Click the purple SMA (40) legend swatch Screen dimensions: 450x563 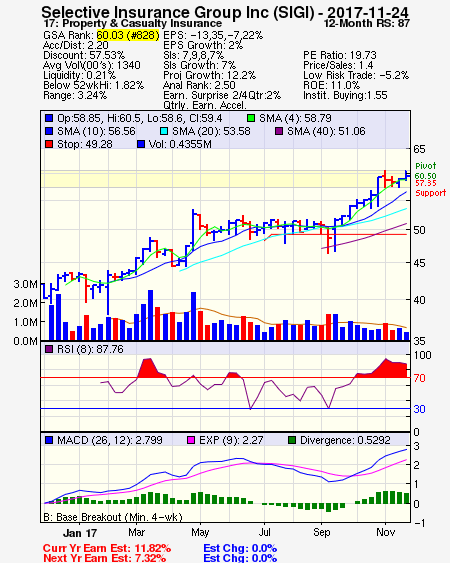click(x=279, y=131)
